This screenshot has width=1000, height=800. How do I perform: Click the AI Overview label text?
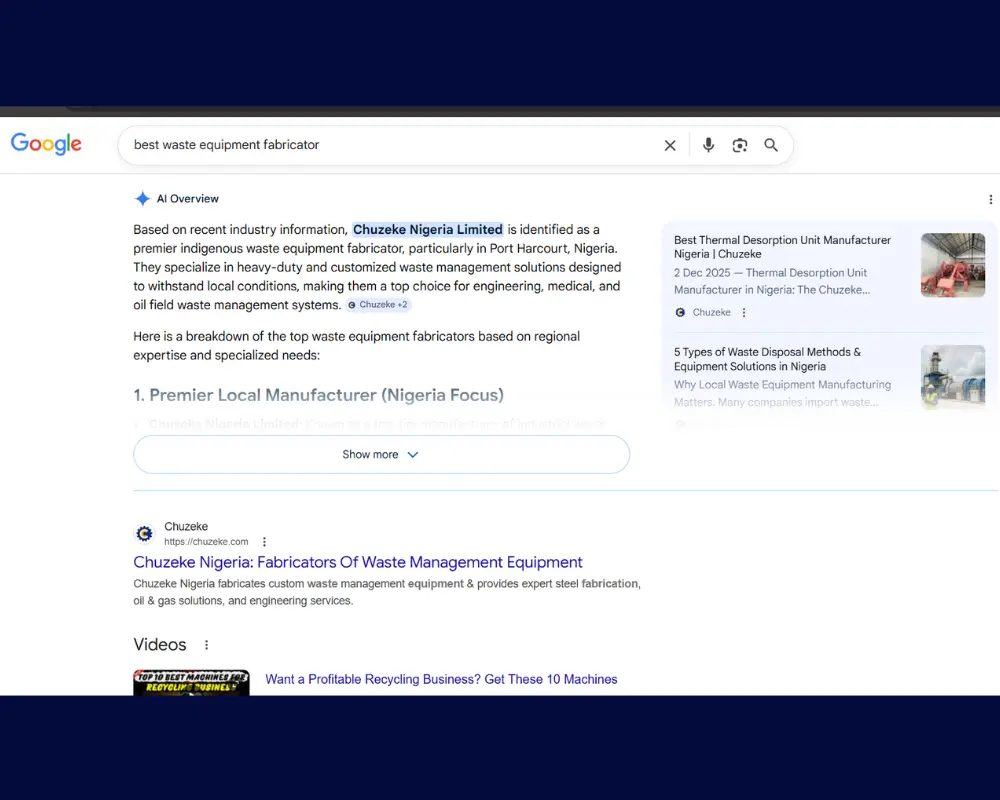coord(188,198)
